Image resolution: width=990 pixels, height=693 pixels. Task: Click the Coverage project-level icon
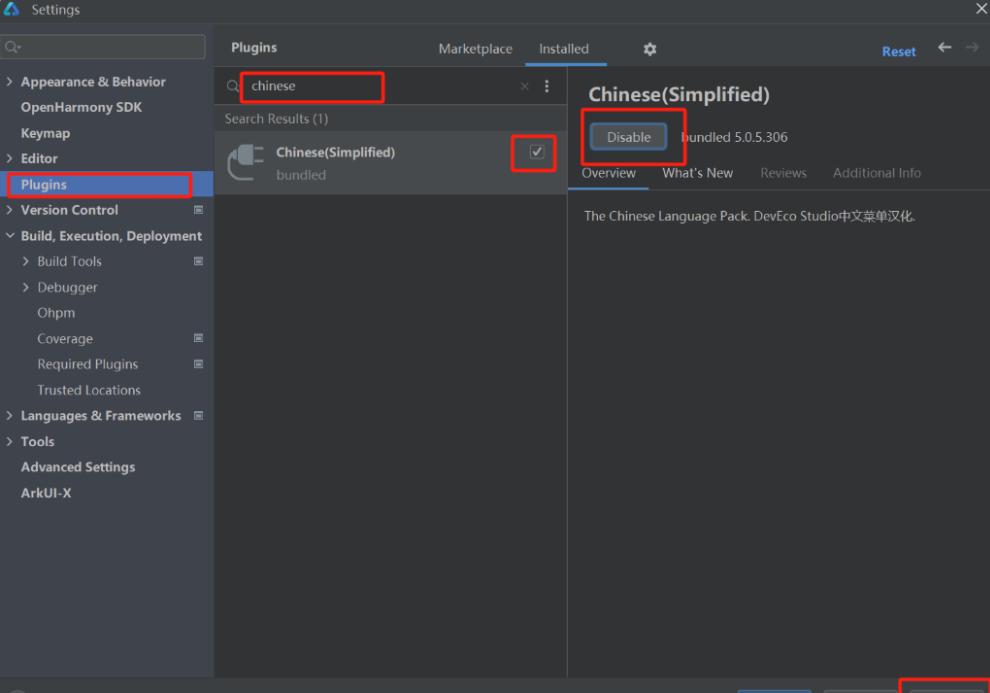[x=198, y=338]
